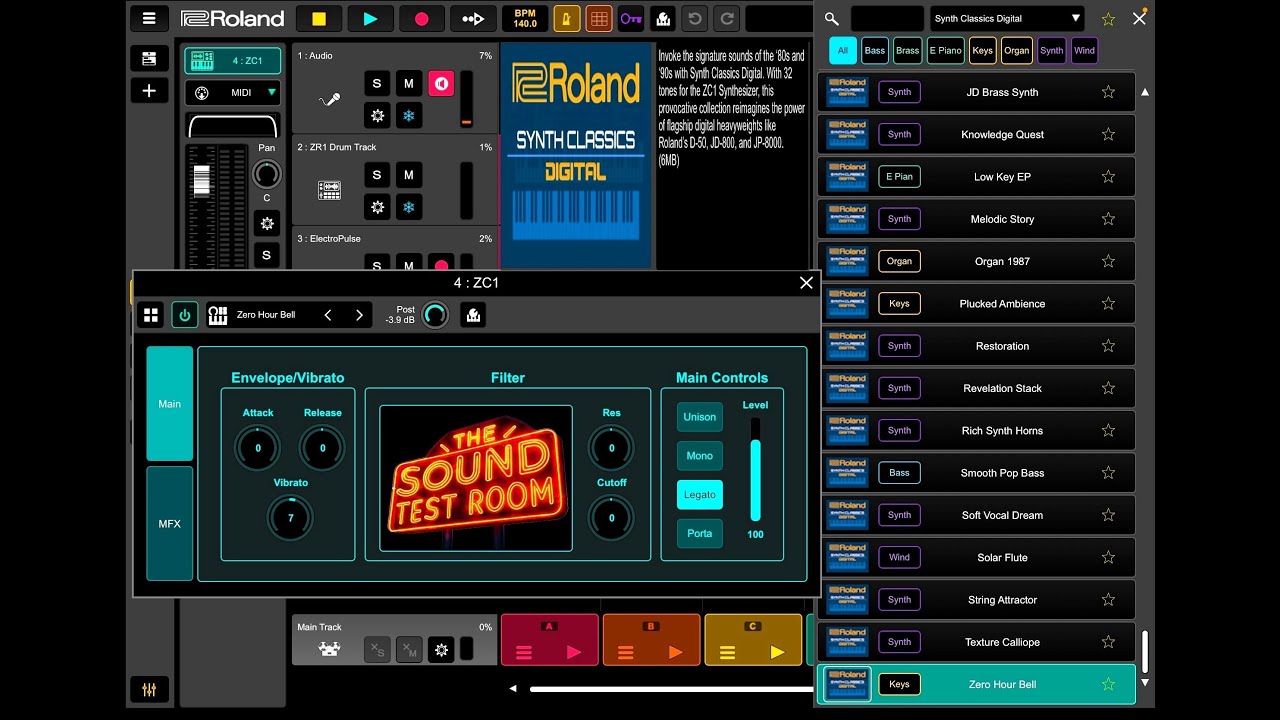Enable the Mono button
This screenshot has width=1280, height=720.
point(700,456)
